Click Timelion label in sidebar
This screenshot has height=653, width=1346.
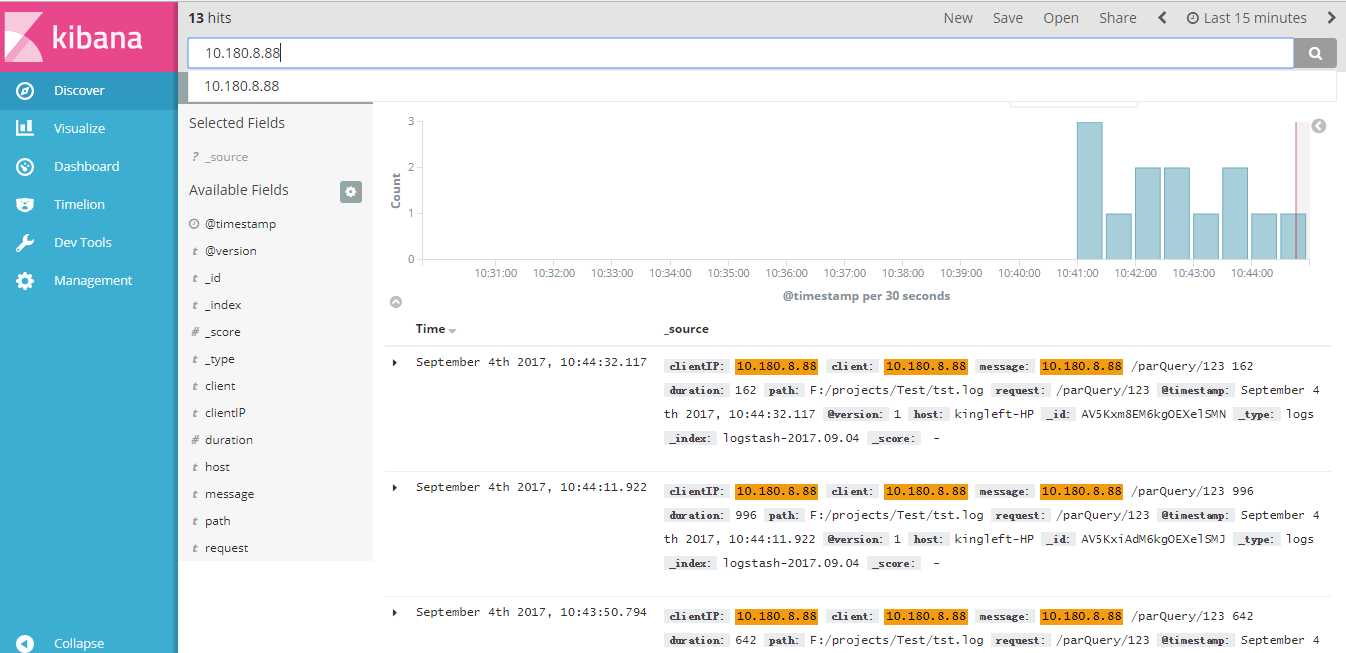coord(79,205)
